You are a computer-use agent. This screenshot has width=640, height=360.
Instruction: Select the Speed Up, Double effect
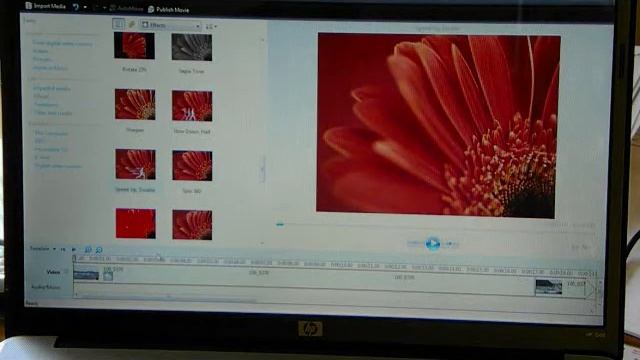[136, 164]
